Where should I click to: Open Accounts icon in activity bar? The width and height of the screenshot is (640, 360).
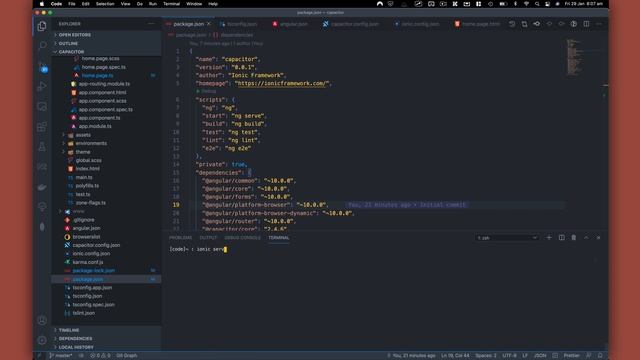(x=42, y=320)
